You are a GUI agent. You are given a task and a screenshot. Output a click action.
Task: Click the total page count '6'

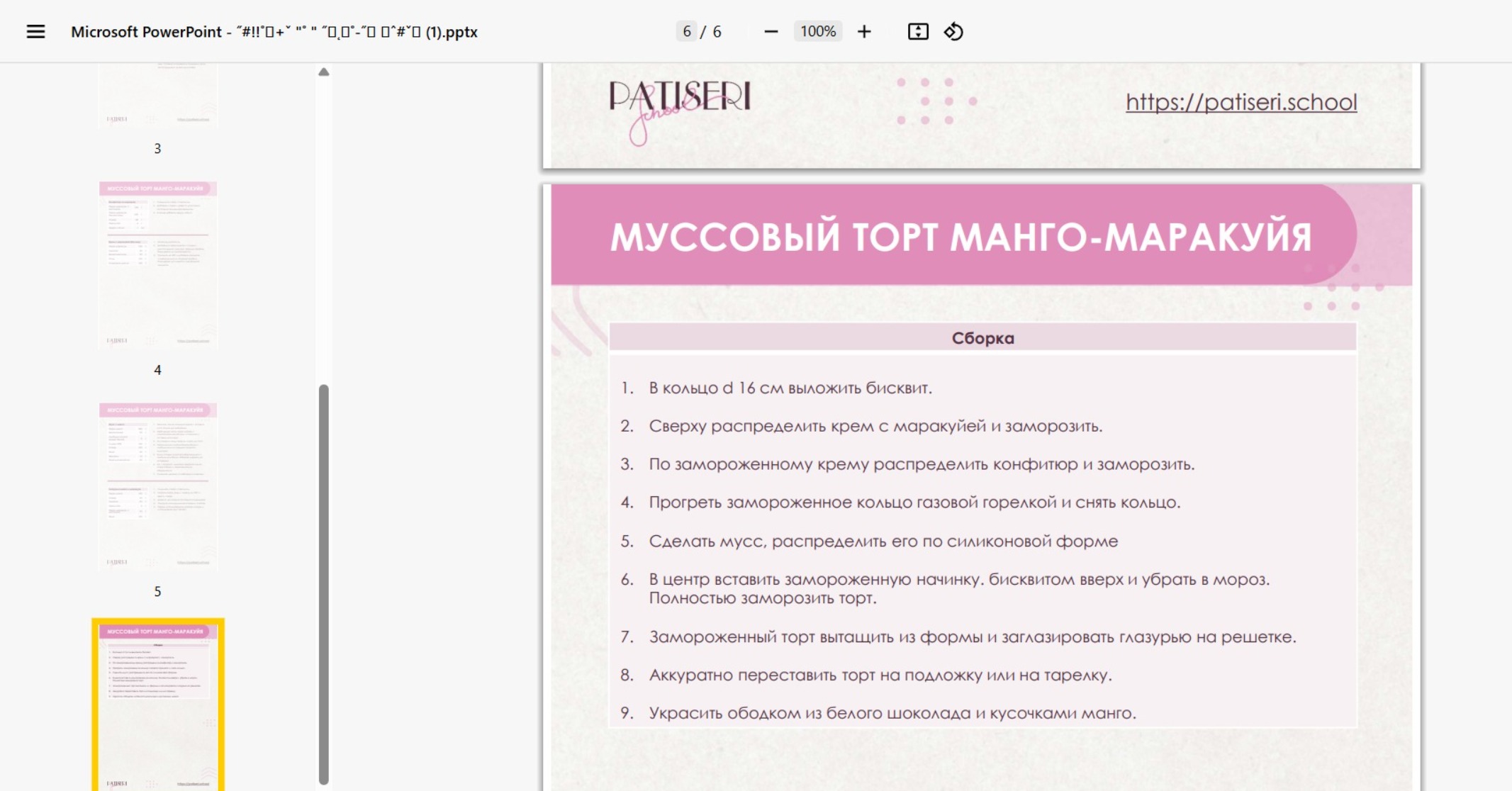[717, 32]
